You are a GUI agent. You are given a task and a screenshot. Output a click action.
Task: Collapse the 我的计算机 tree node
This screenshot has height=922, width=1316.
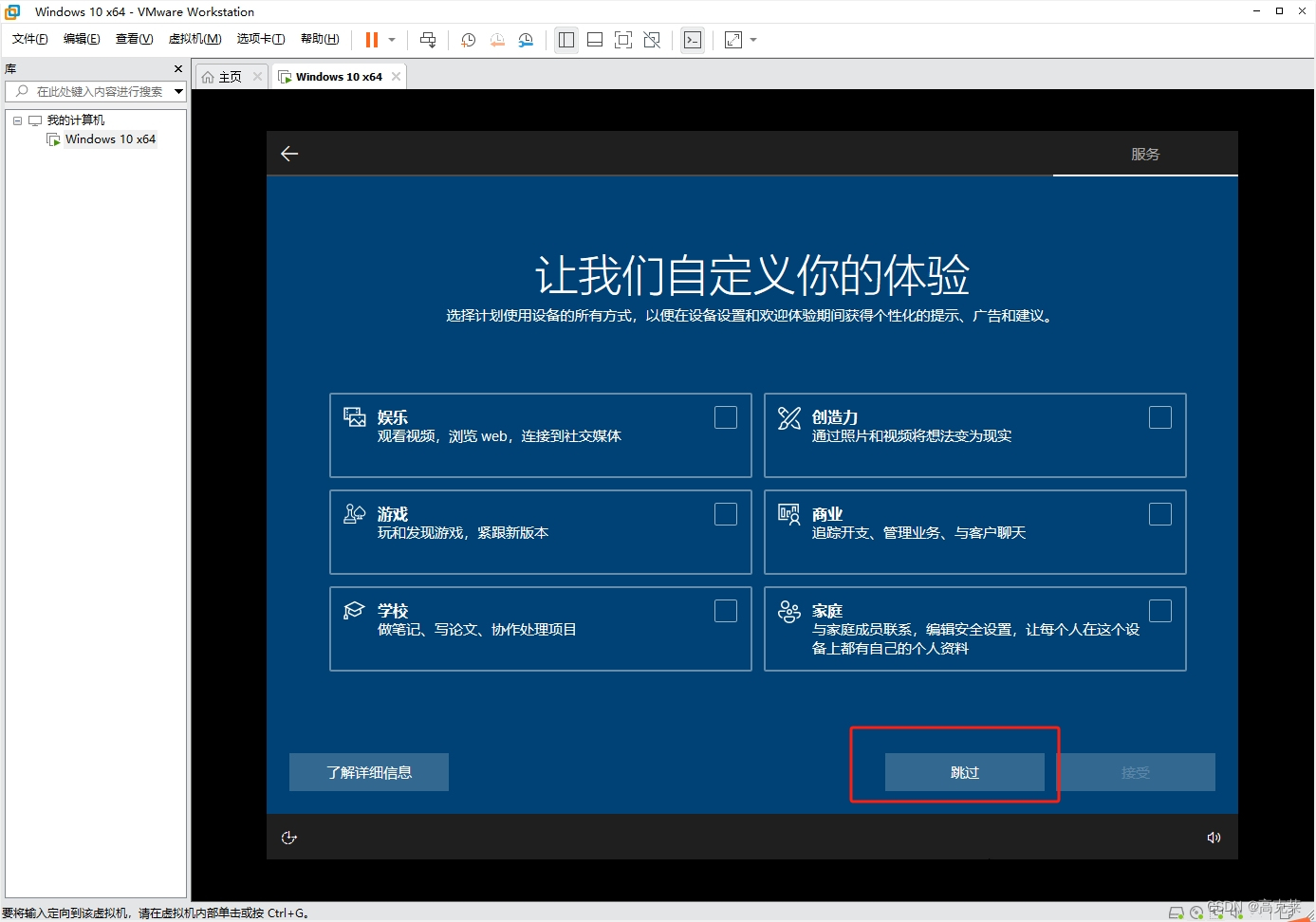pos(17,120)
